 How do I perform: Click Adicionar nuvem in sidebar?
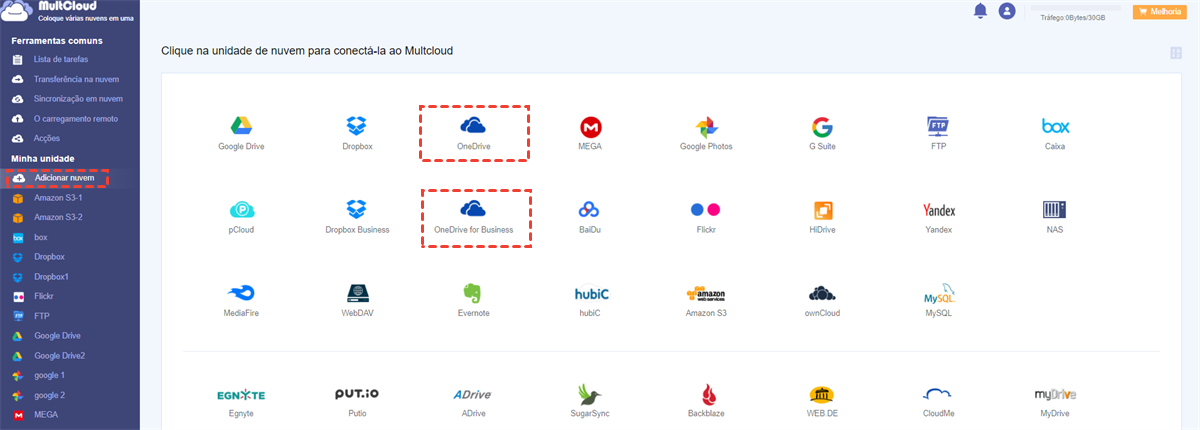point(65,178)
